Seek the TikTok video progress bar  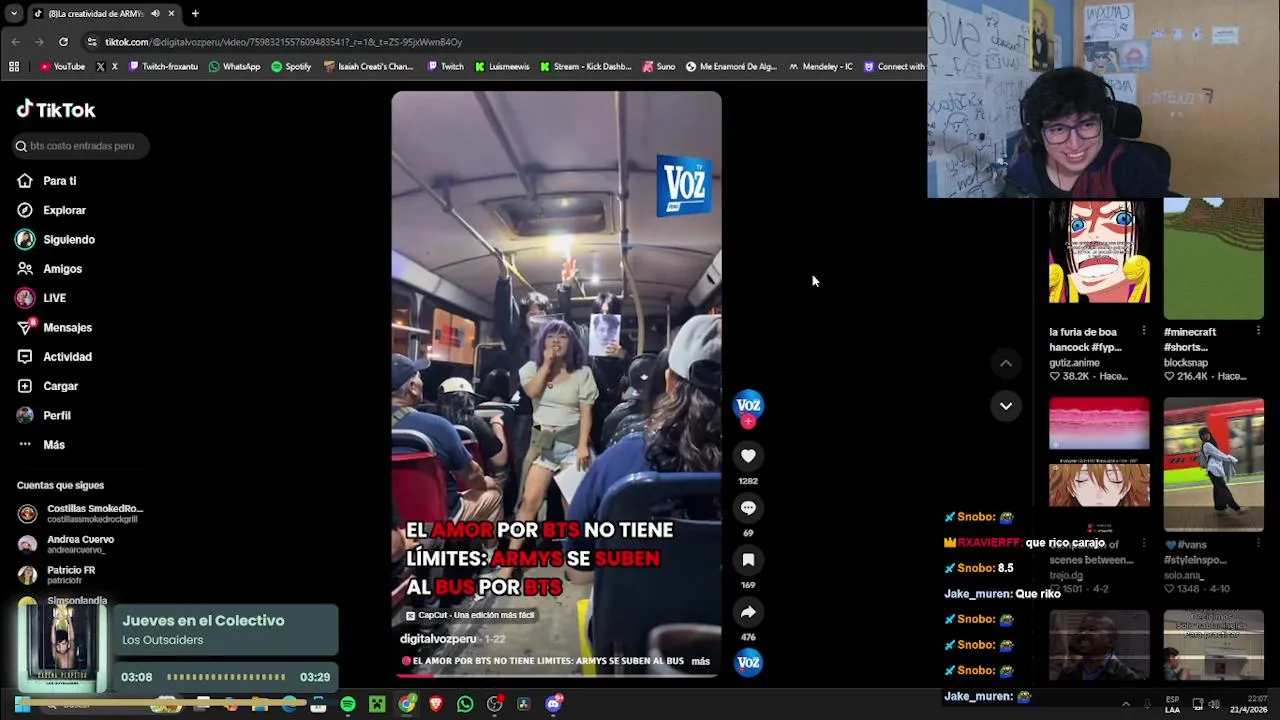556,675
